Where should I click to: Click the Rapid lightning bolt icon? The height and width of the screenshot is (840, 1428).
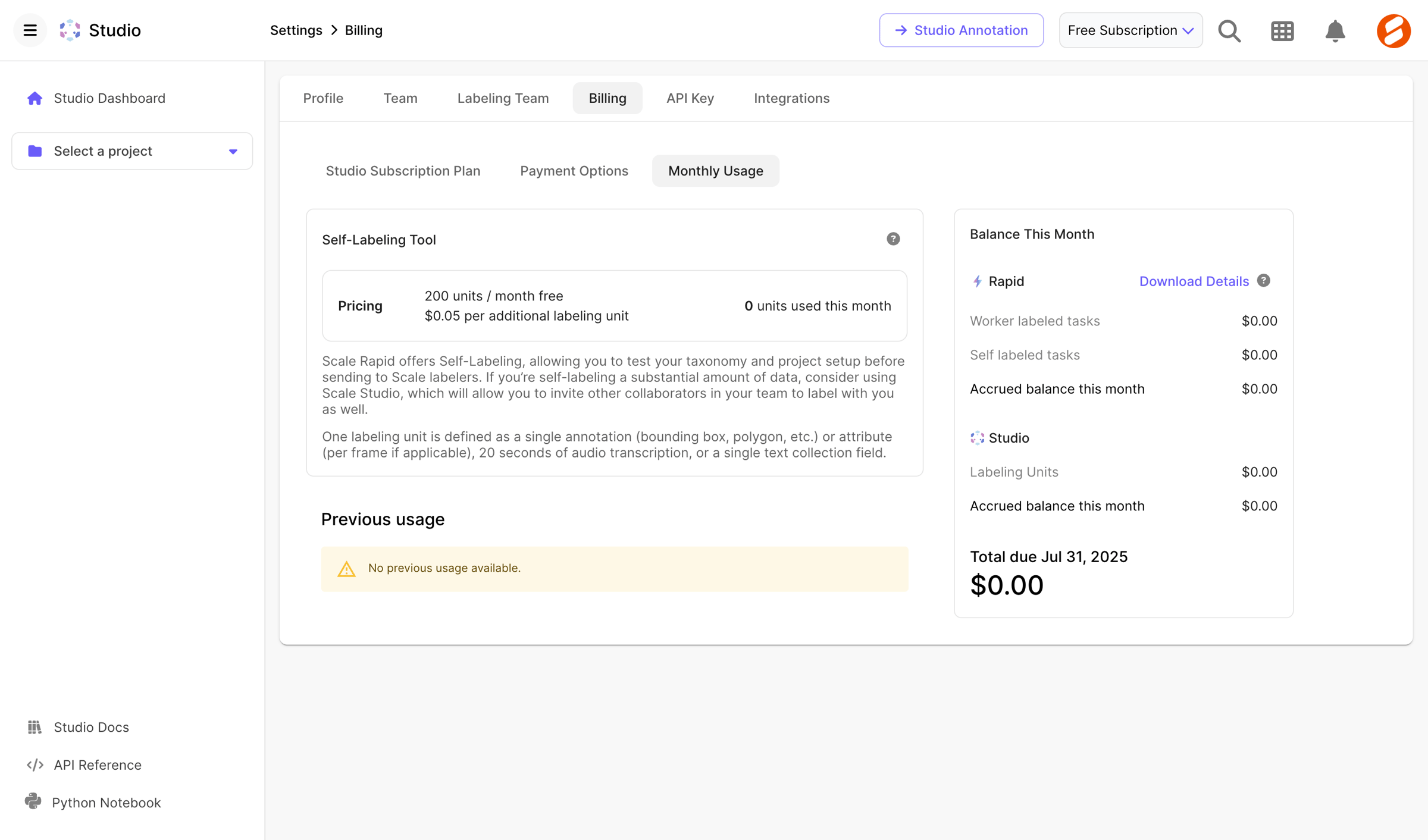pyautogui.click(x=977, y=281)
